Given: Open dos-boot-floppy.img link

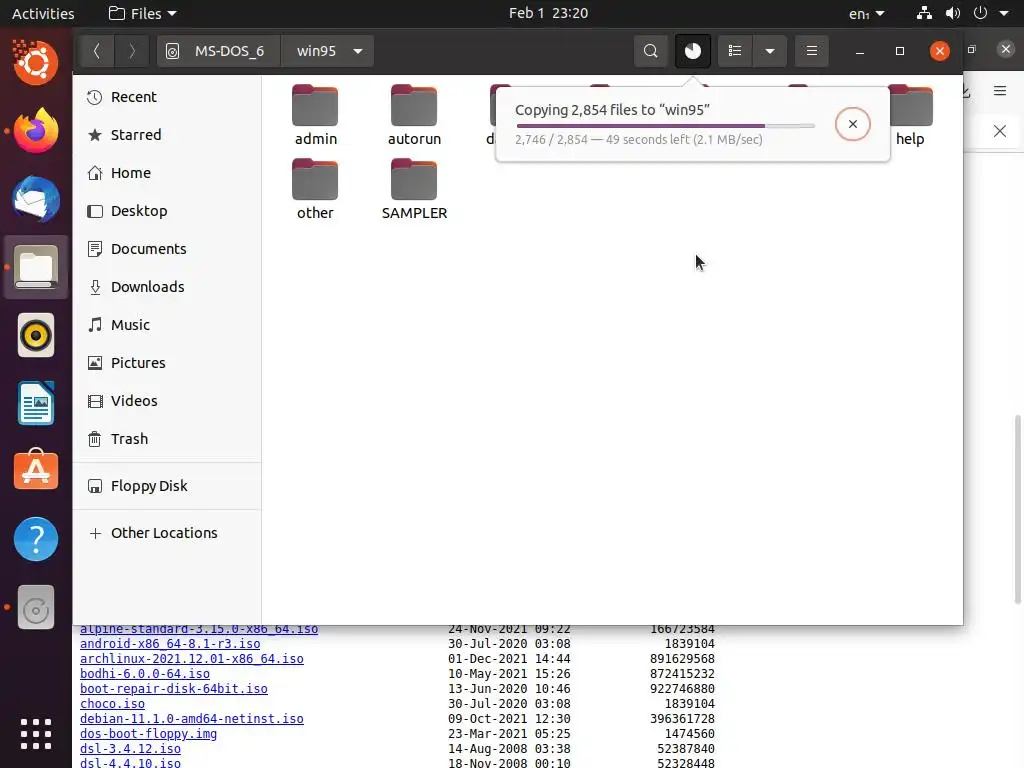Looking at the screenshot, I should (x=148, y=734).
